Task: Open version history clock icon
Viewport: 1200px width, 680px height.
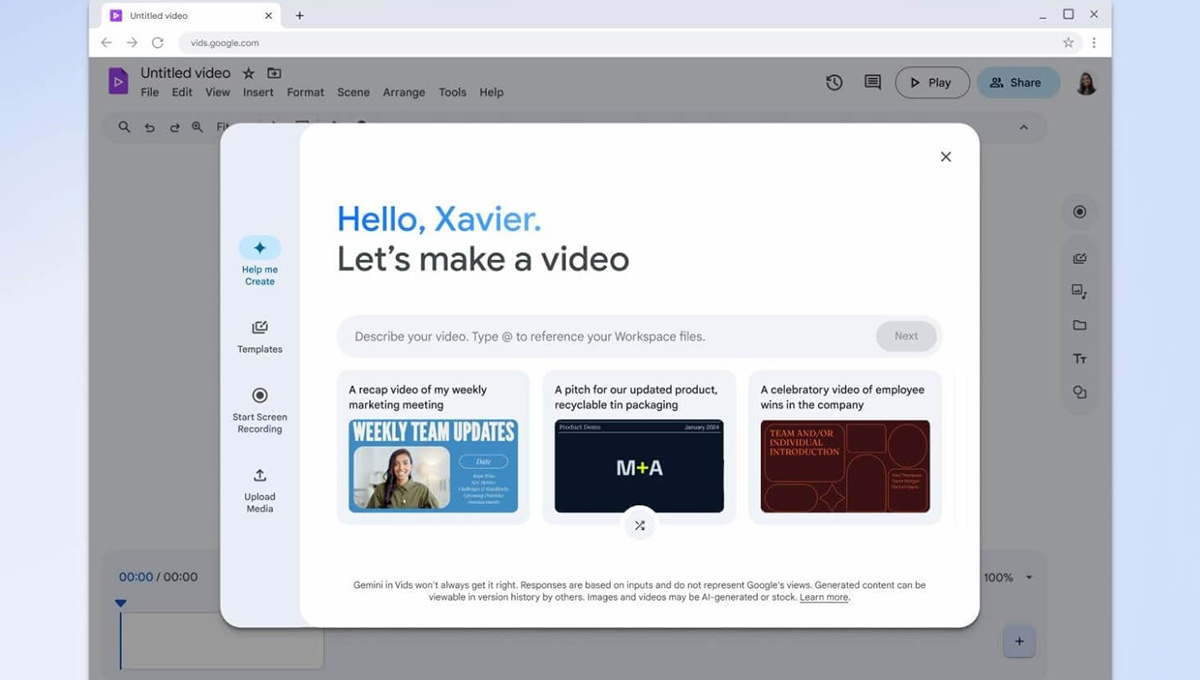Action: click(834, 83)
